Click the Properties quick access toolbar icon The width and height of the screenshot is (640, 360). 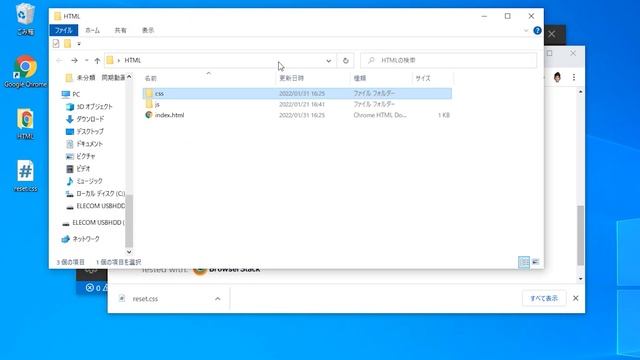click(56, 44)
